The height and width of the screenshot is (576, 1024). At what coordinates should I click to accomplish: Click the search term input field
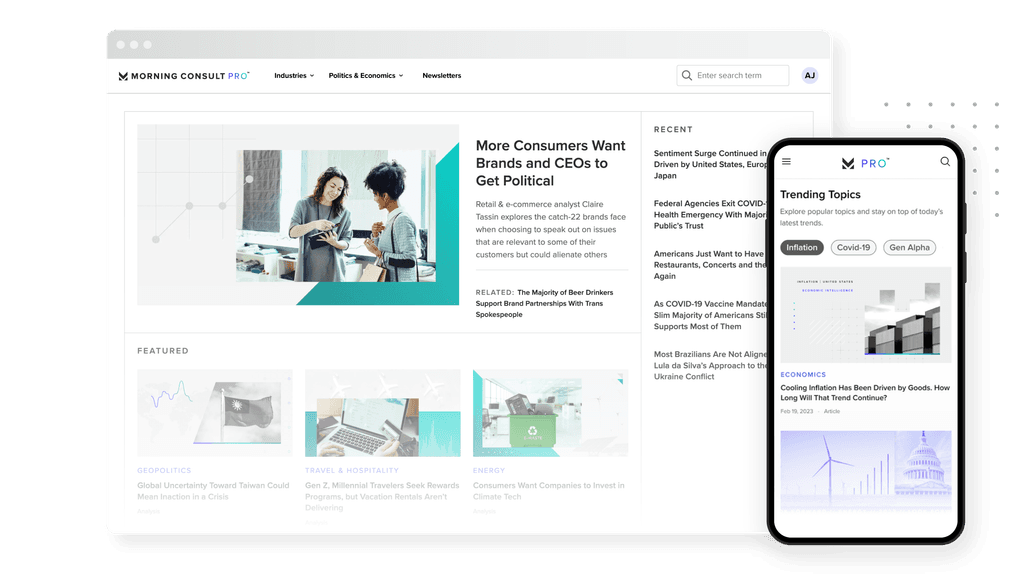tap(740, 76)
